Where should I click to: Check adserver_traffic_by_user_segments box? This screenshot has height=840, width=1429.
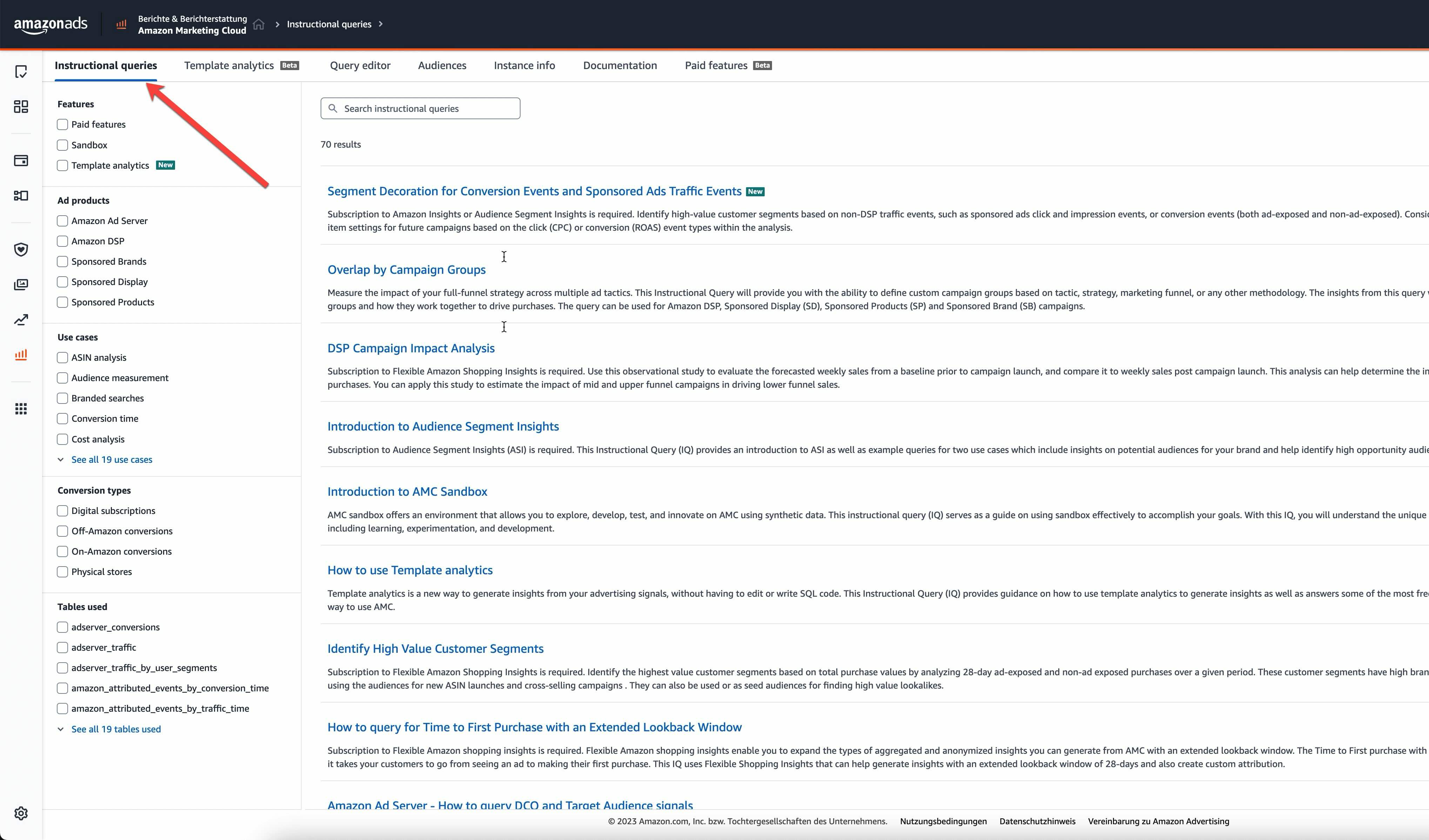pos(62,668)
